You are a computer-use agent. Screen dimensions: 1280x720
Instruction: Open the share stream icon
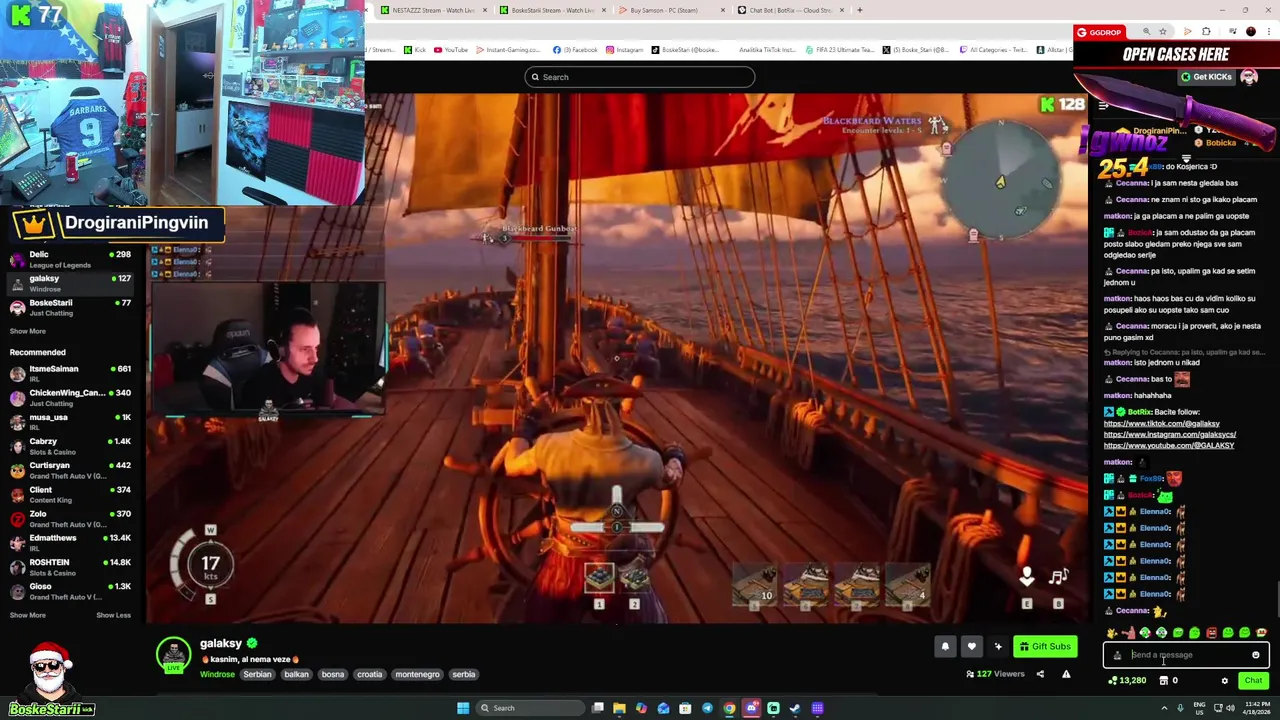1040,674
